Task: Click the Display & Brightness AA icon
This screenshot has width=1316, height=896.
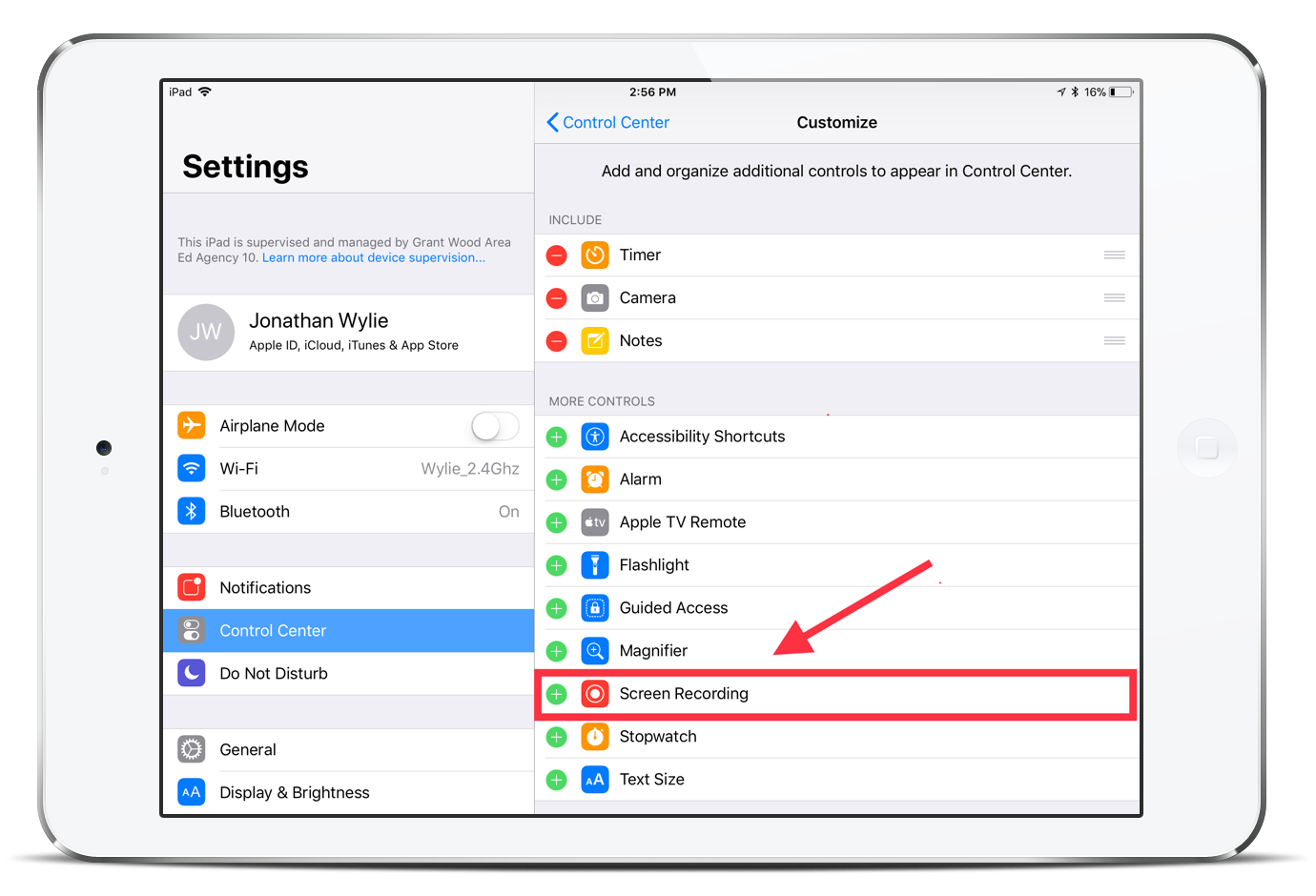Action: pyautogui.click(x=192, y=792)
